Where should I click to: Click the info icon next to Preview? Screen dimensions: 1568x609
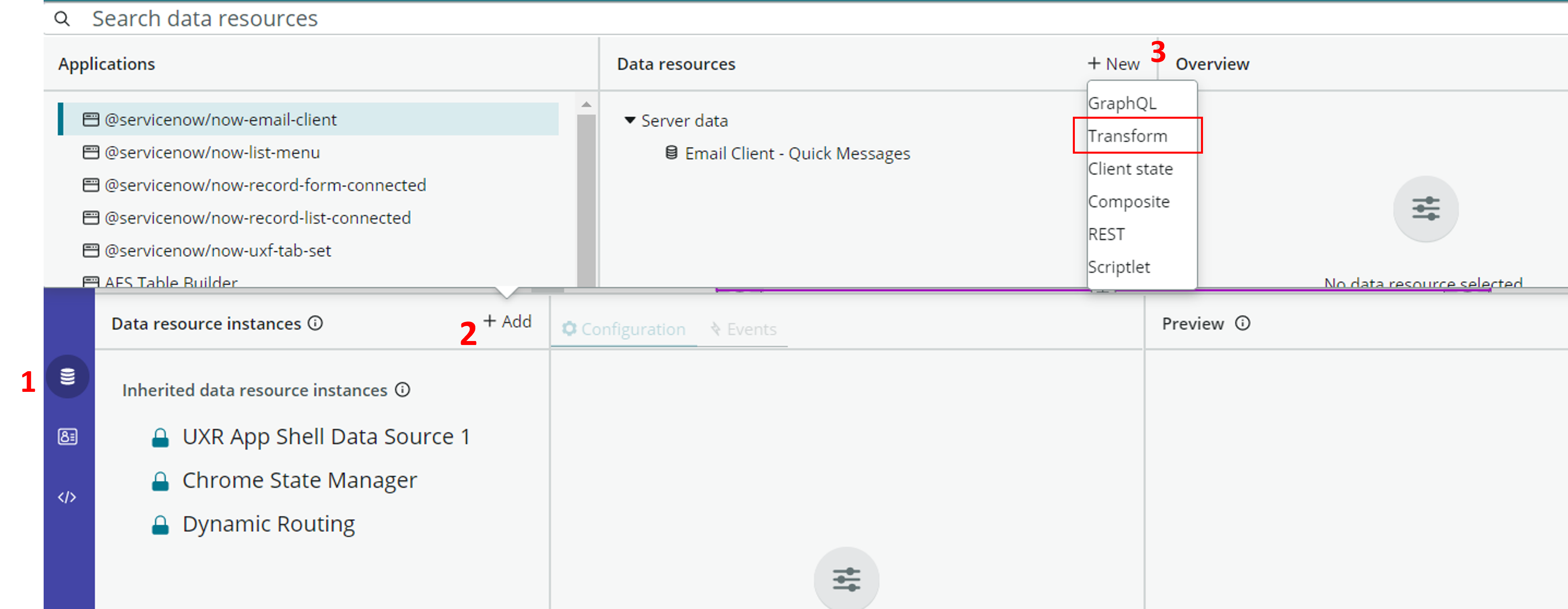tap(1242, 324)
